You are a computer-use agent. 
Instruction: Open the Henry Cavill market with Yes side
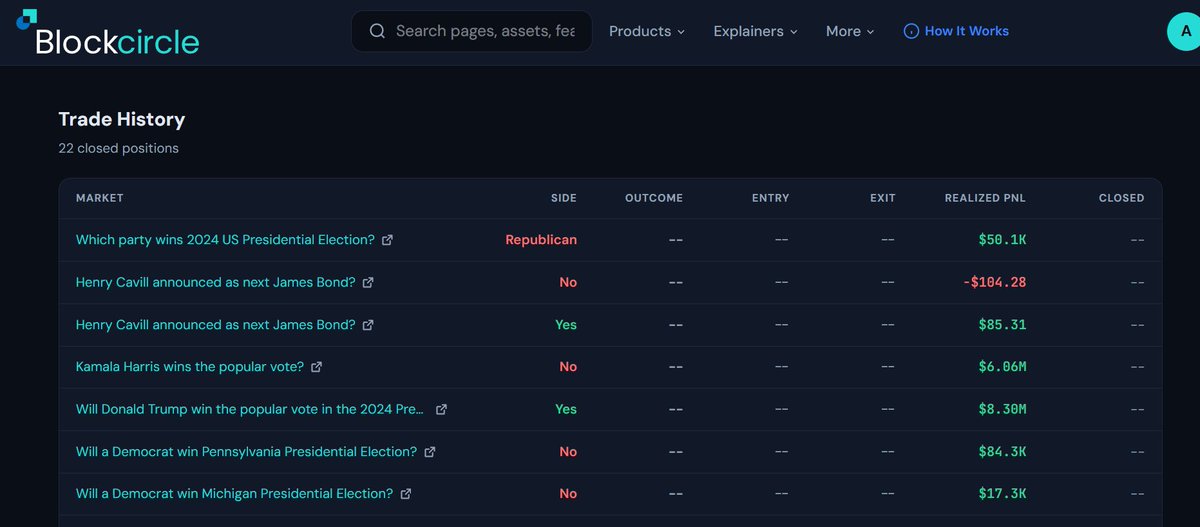(215, 324)
